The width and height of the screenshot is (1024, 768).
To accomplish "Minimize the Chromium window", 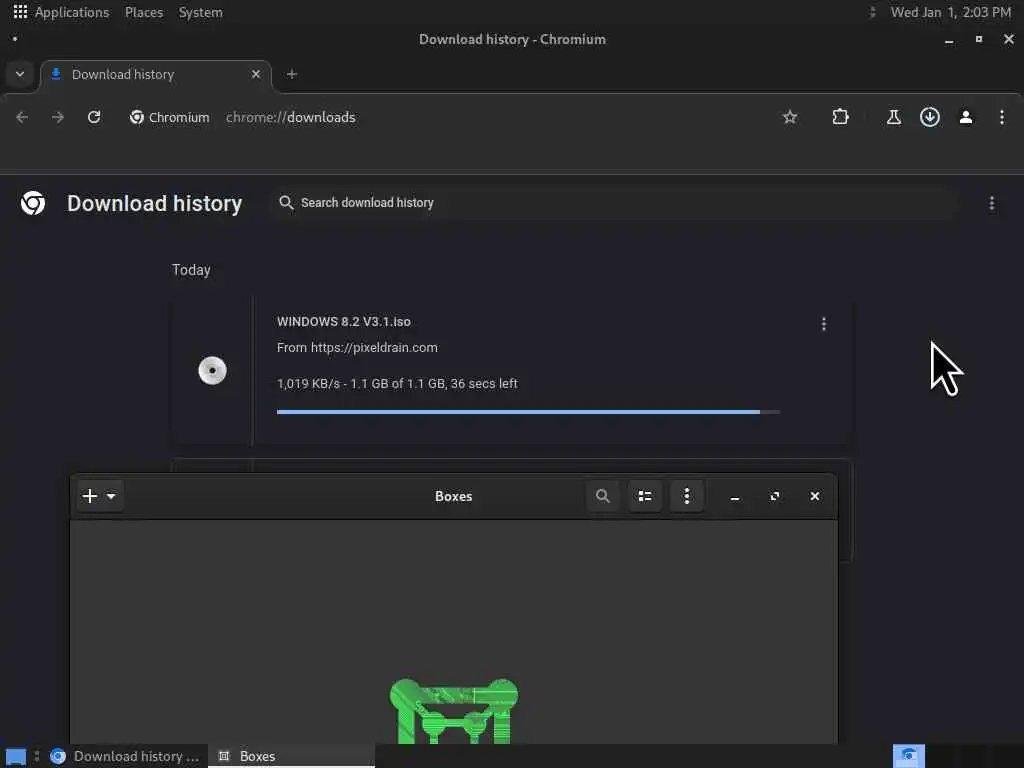I will click(x=949, y=40).
